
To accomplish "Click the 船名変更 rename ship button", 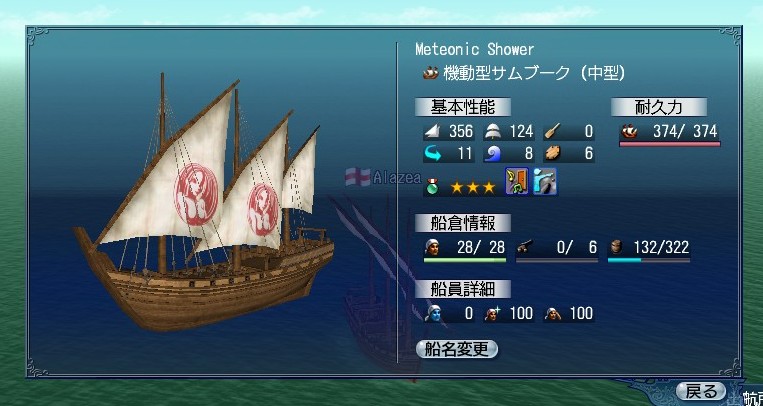I will [x=457, y=349].
